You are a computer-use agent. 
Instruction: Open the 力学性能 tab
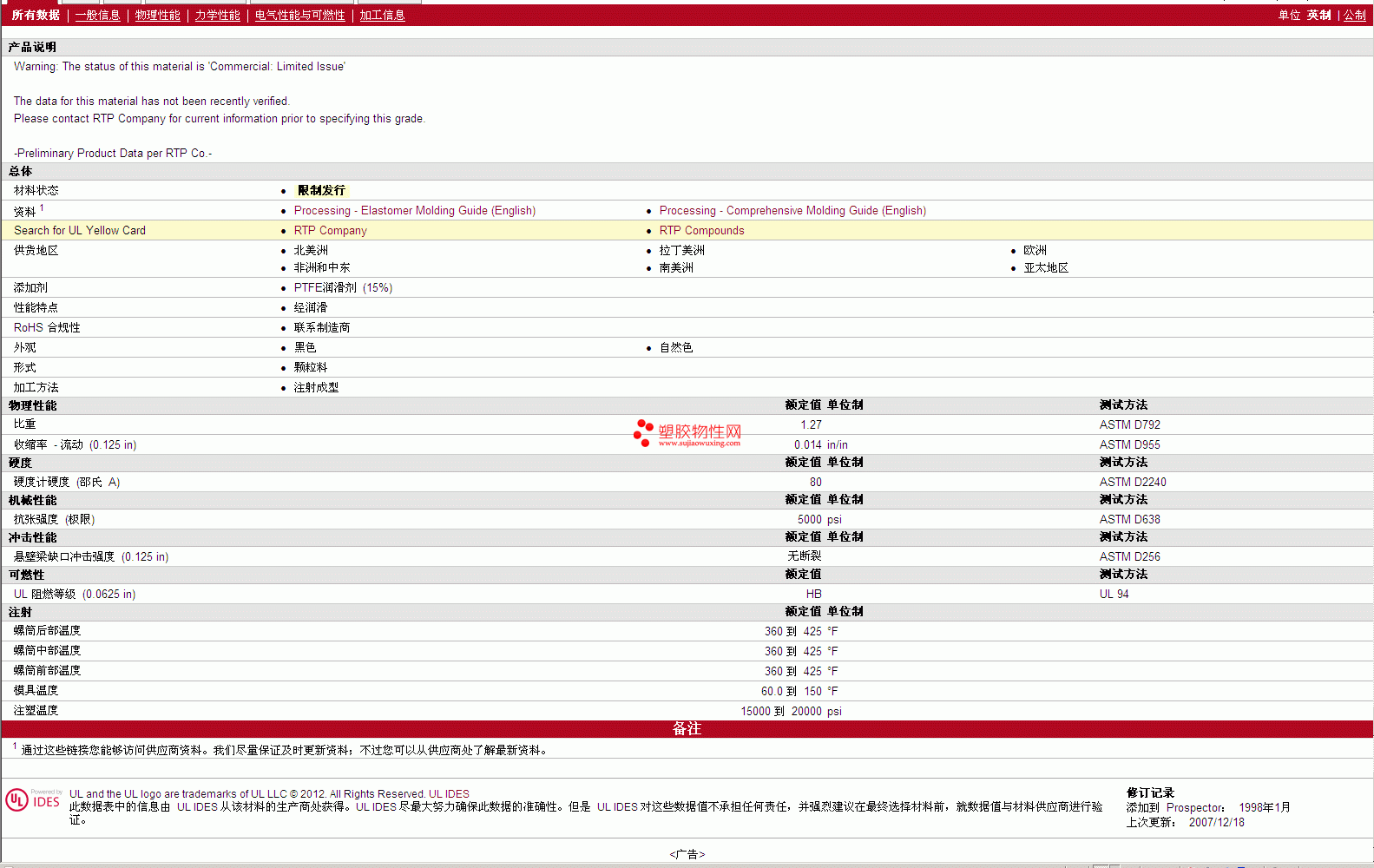point(218,16)
